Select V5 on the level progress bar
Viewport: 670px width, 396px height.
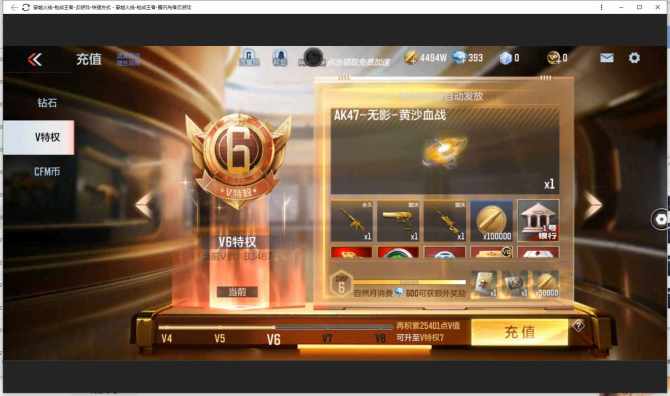coord(220,339)
